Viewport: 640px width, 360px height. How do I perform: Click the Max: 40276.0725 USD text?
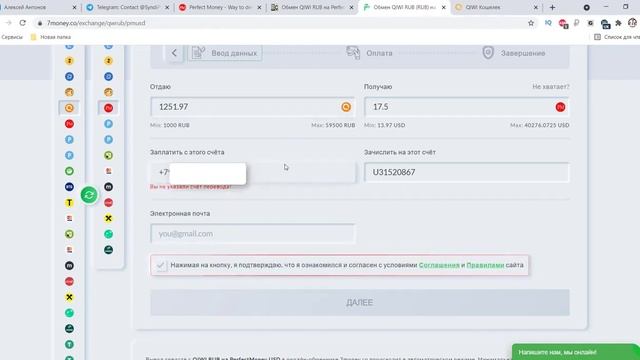click(x=540, y=125)
